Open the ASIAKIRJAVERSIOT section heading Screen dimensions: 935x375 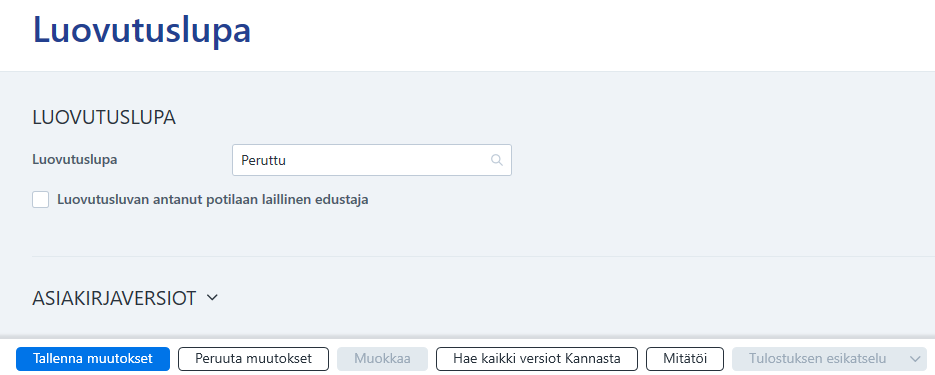pyautogui.click(x=114, y=298)
